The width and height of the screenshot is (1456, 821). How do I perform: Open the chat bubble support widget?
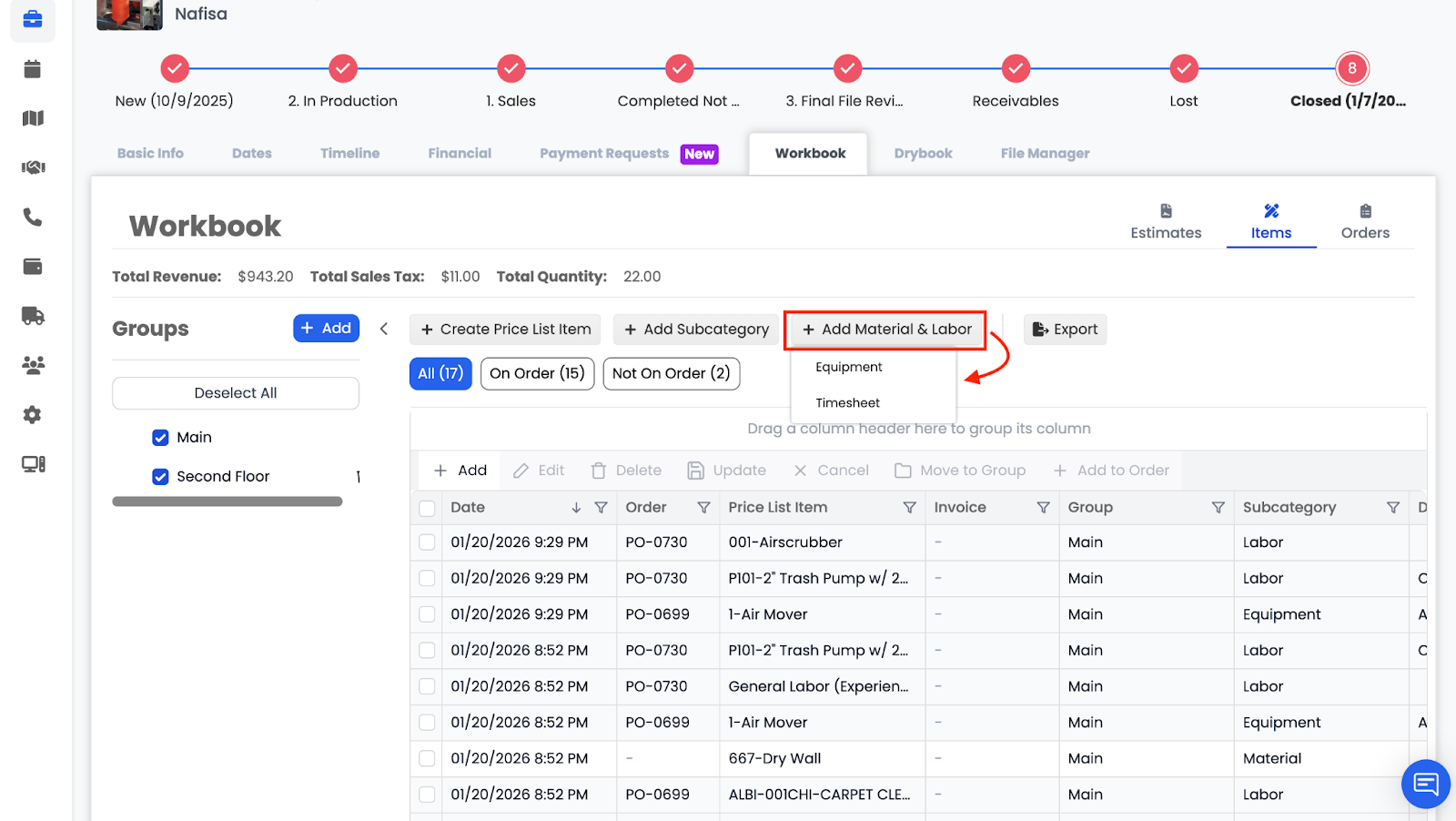coord(1425,784)
